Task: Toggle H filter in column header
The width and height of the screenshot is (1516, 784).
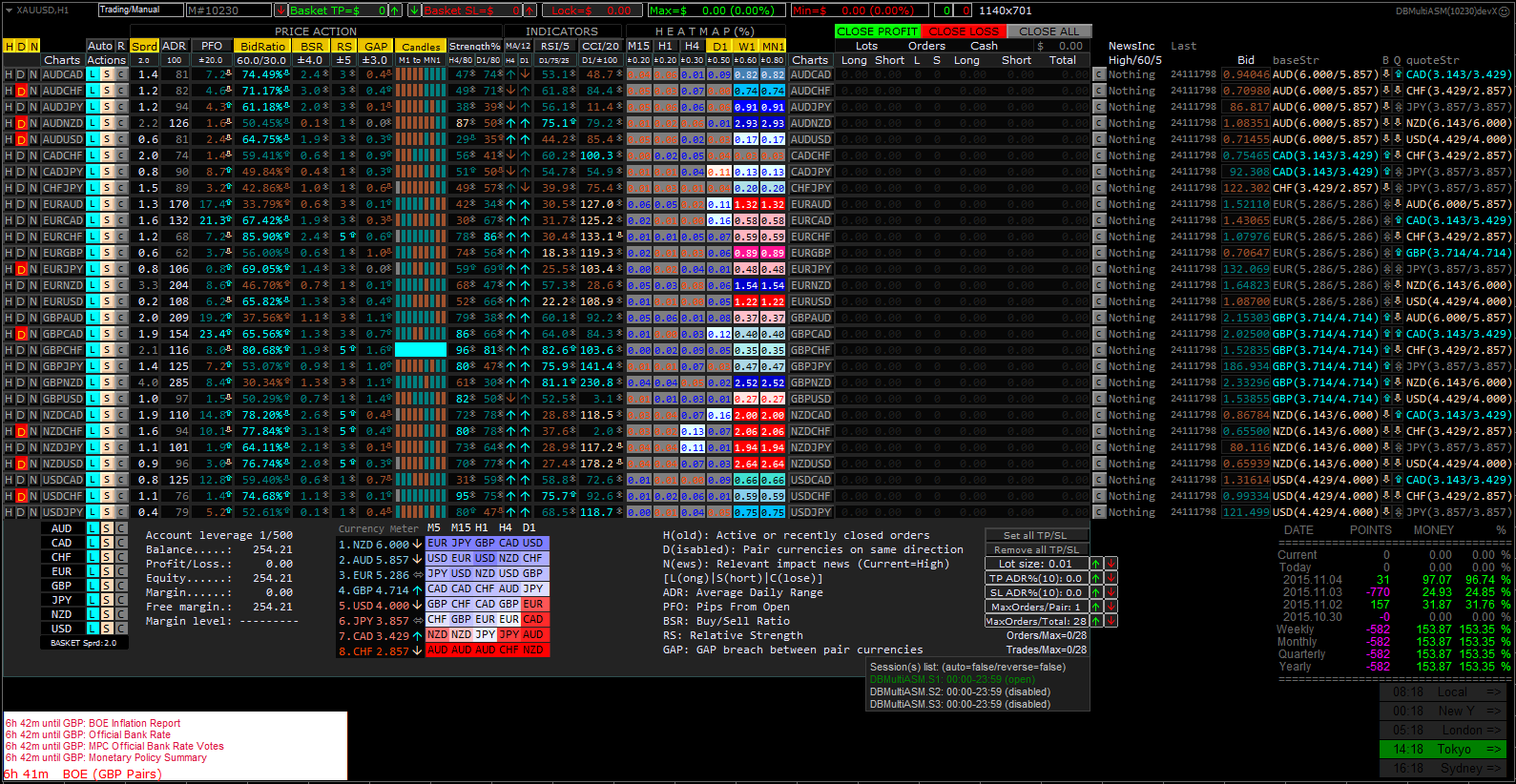Action: coord(9,46)
